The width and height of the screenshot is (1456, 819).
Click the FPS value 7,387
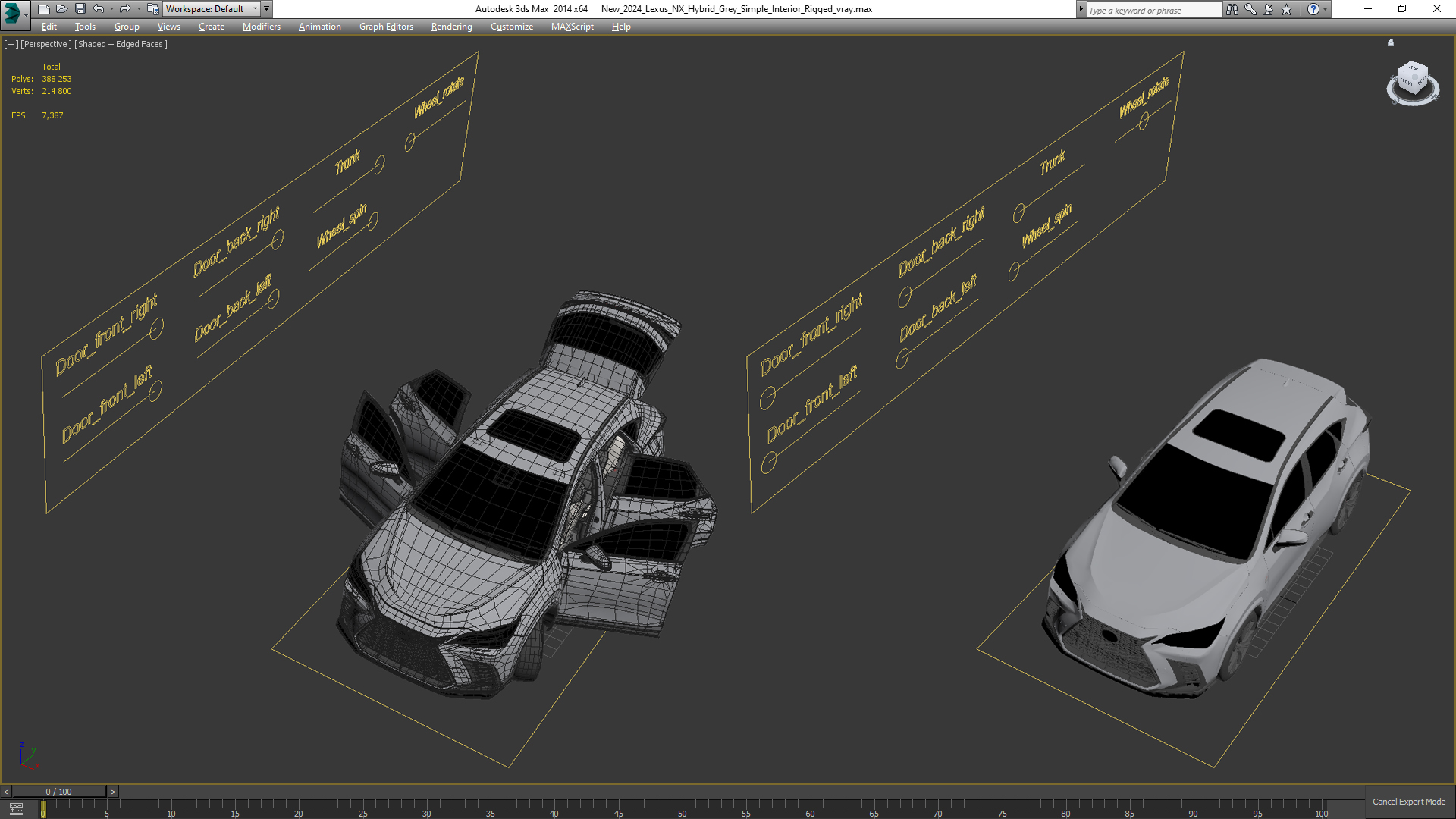coord(52,115)
